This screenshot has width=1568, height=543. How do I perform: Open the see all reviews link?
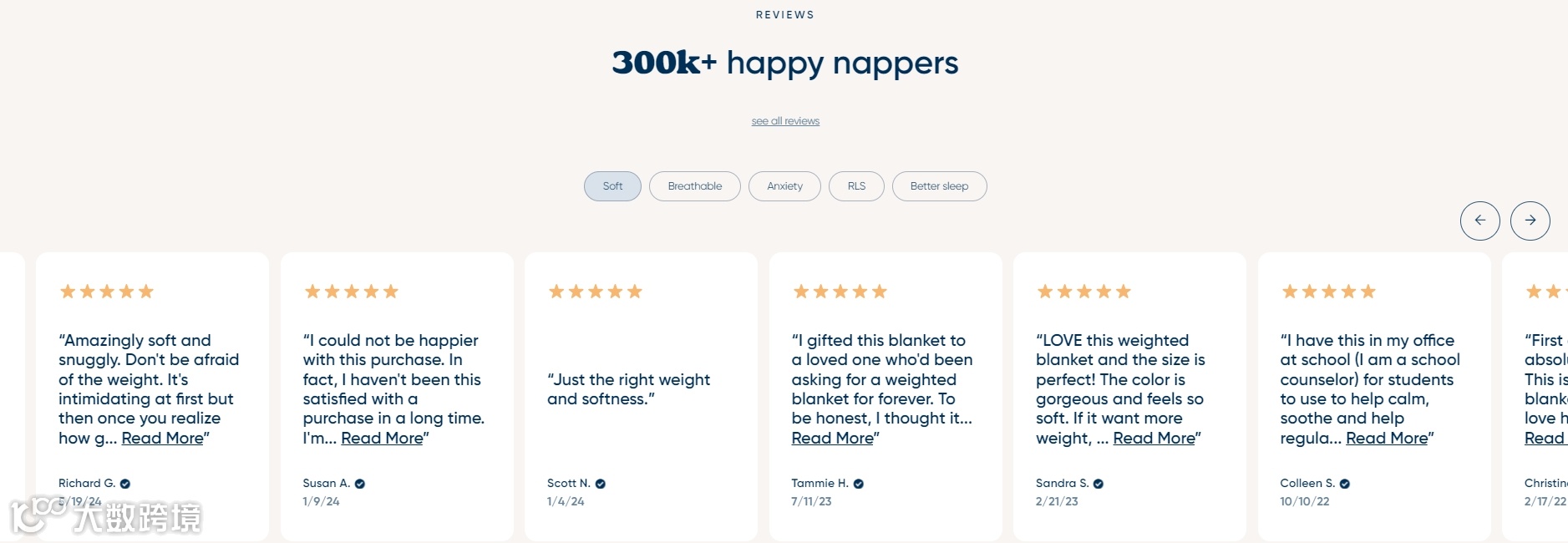coord(785,121)
